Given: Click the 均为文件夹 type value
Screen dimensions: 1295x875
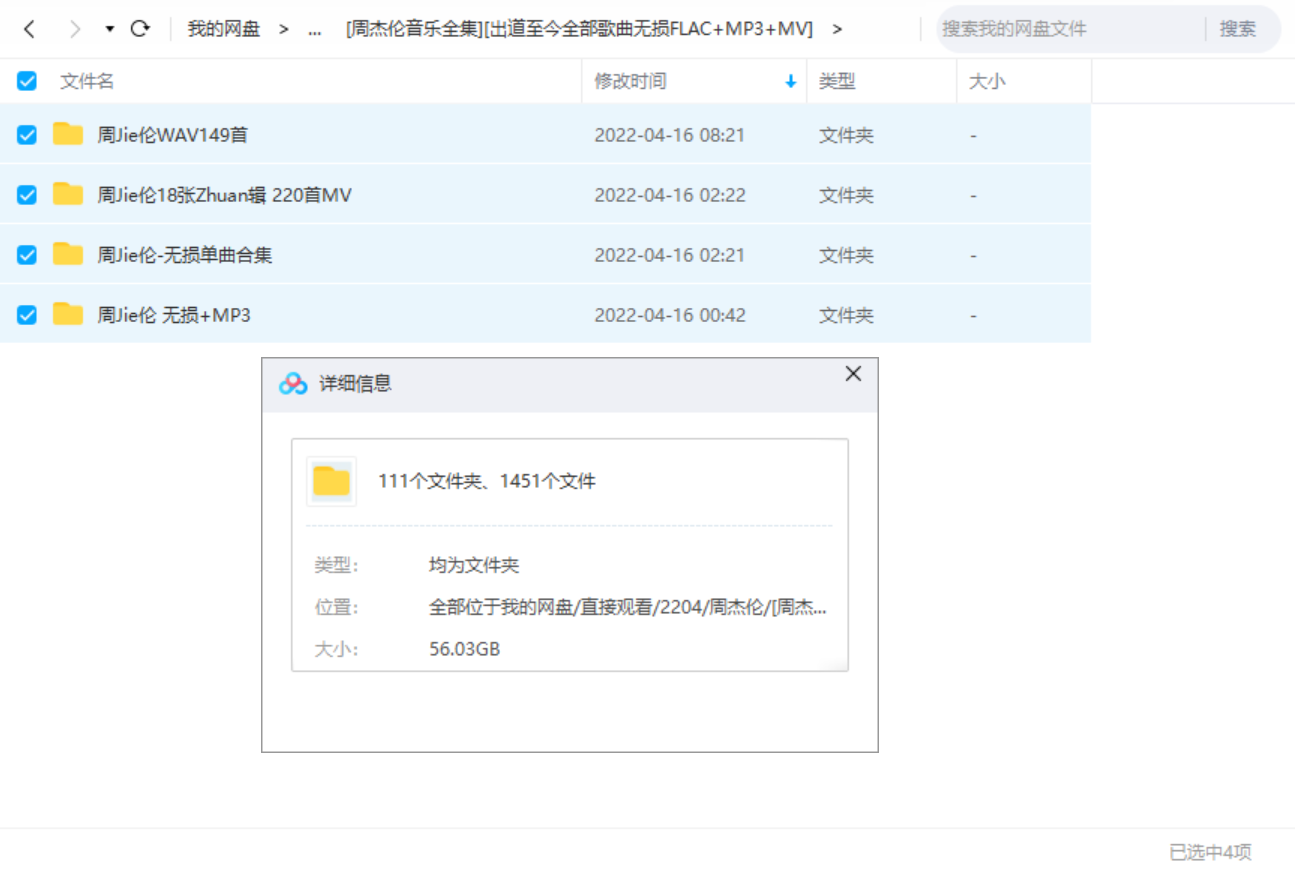Looking at the screenshot, I should 474,565.
